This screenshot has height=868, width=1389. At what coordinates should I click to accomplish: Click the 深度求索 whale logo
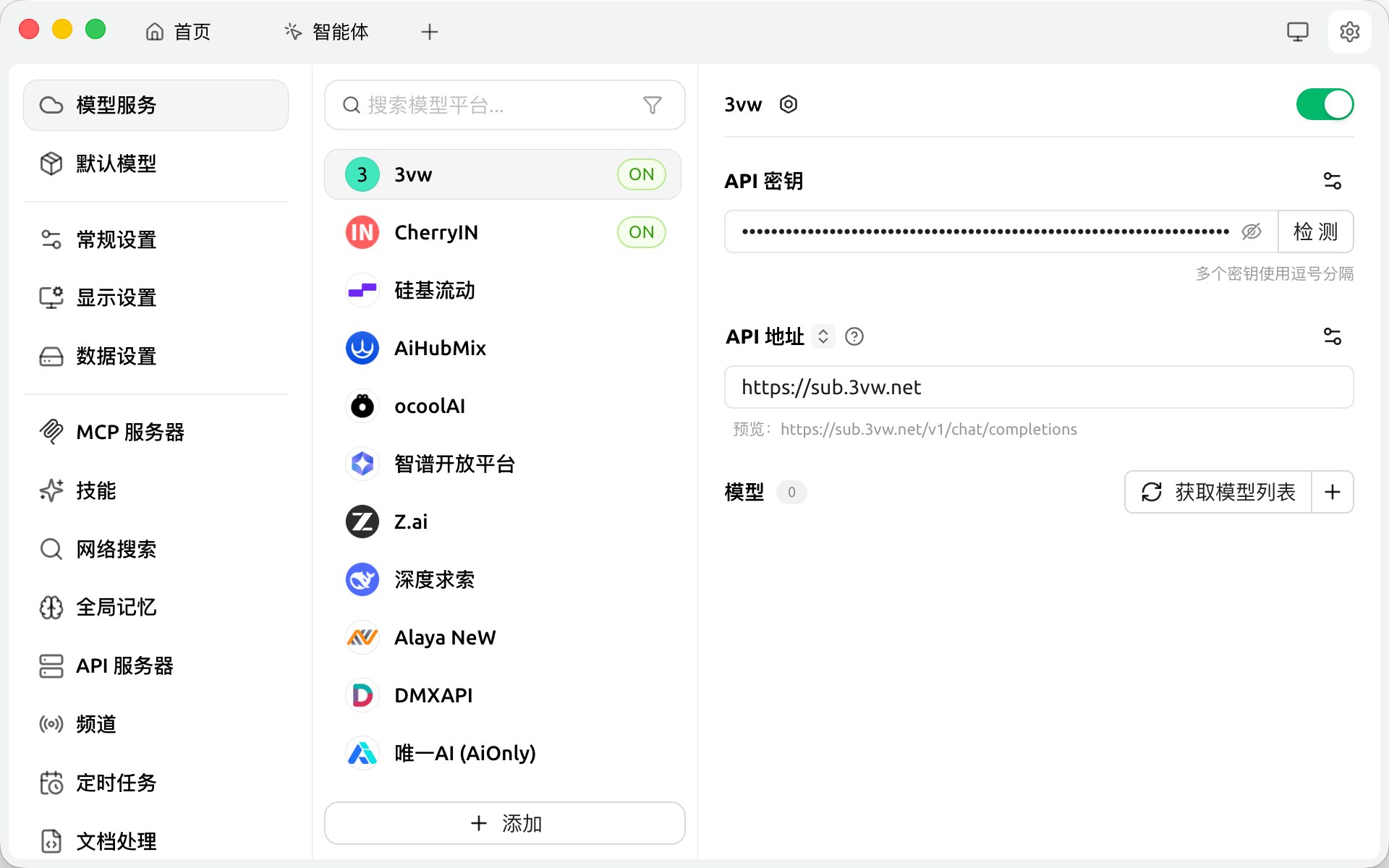click(362, 579)
